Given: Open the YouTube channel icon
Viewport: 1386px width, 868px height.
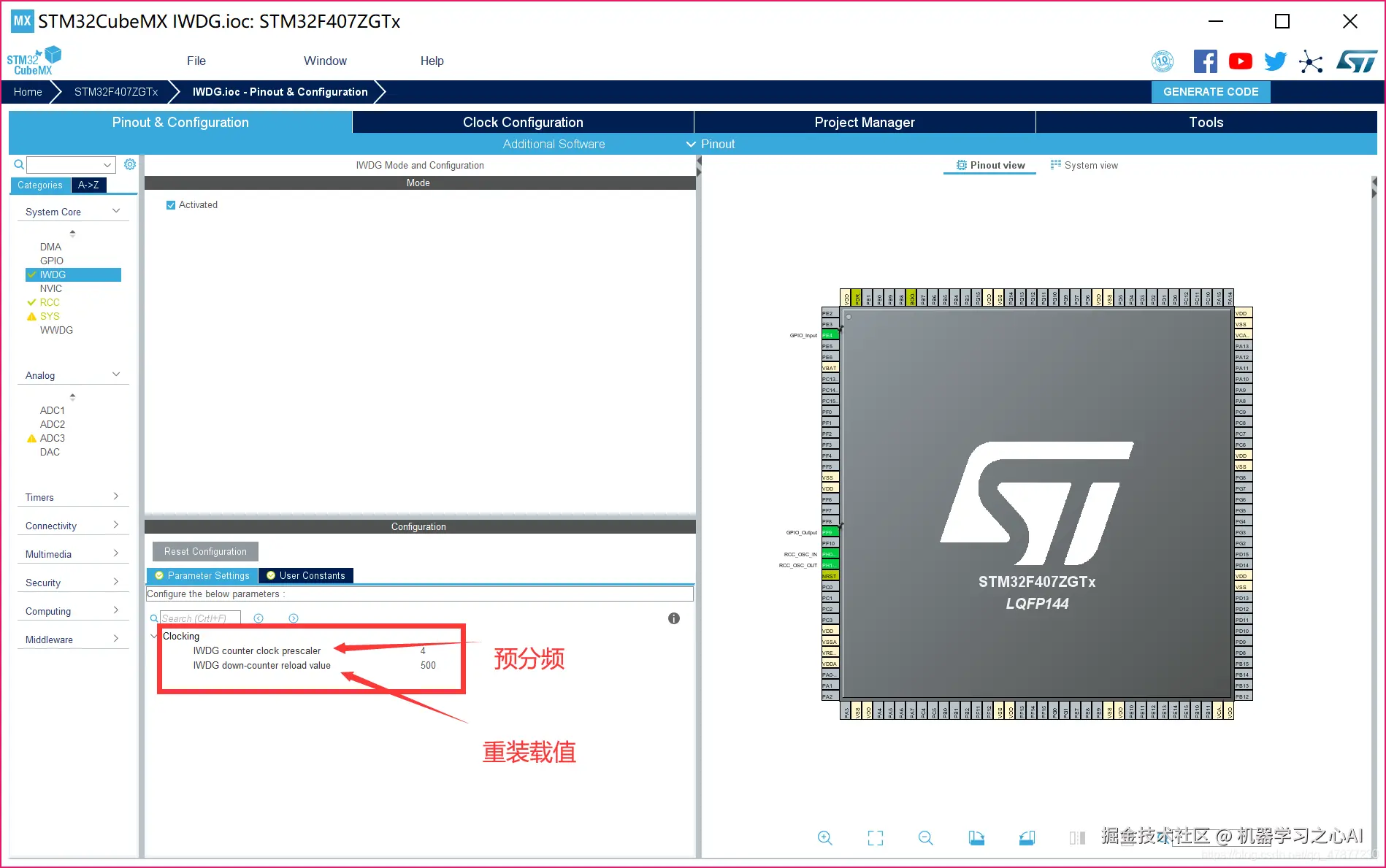Looking at the screenshot, I should pyautogui.click(x=1241, y=61).
